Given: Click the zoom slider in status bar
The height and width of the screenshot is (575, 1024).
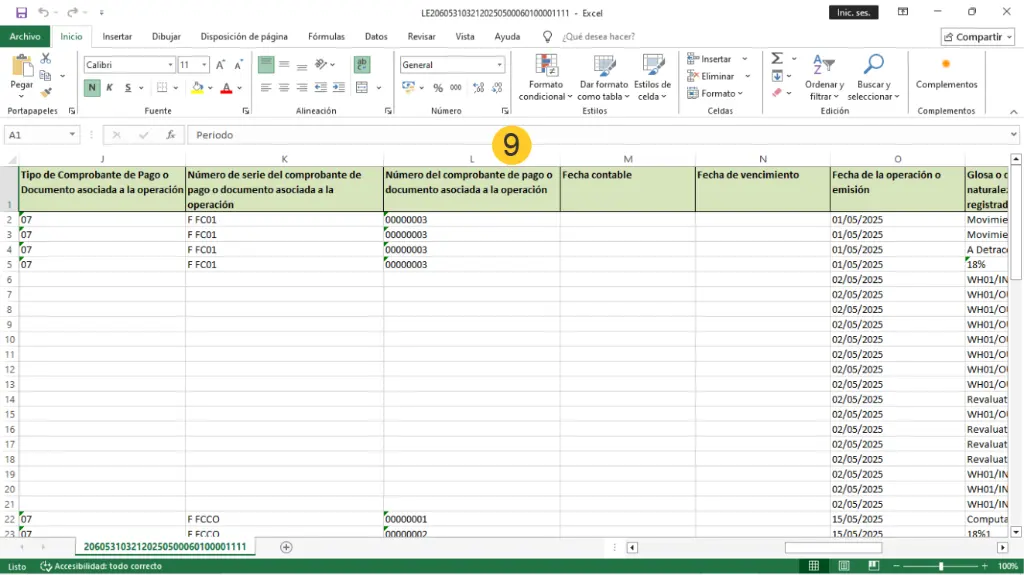Looking at the screenshot, I should [x=940, y=566].
